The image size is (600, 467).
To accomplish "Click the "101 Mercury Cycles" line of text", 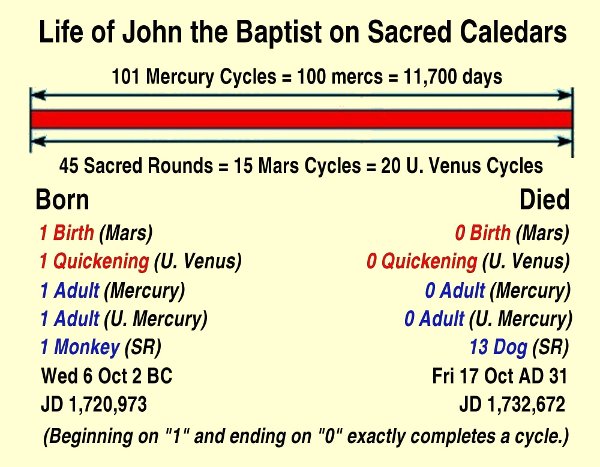I will (301, 74).
